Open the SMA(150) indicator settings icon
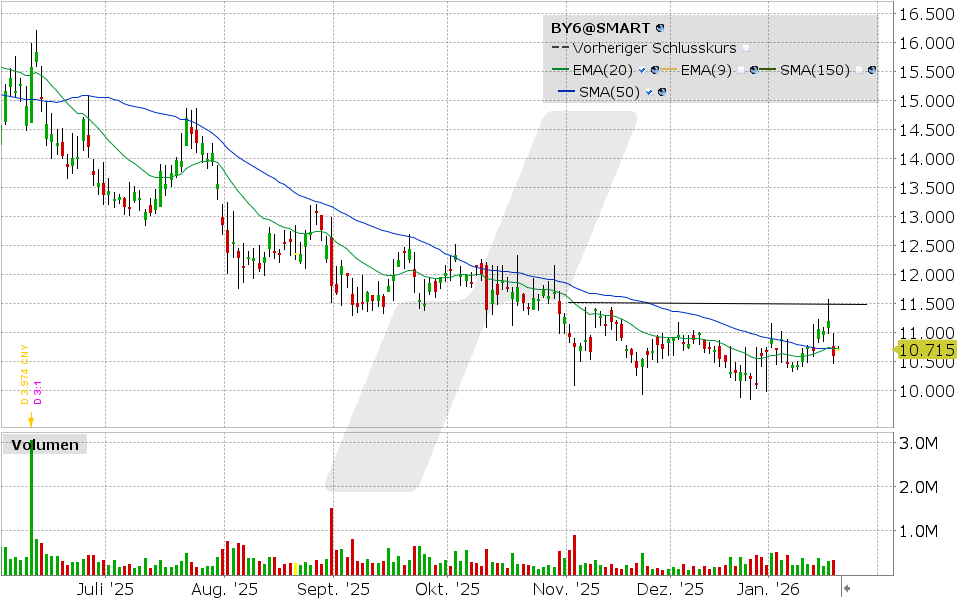Image resolution: width=960 pixels, height=600 pixels. click(x=872, y=70)
